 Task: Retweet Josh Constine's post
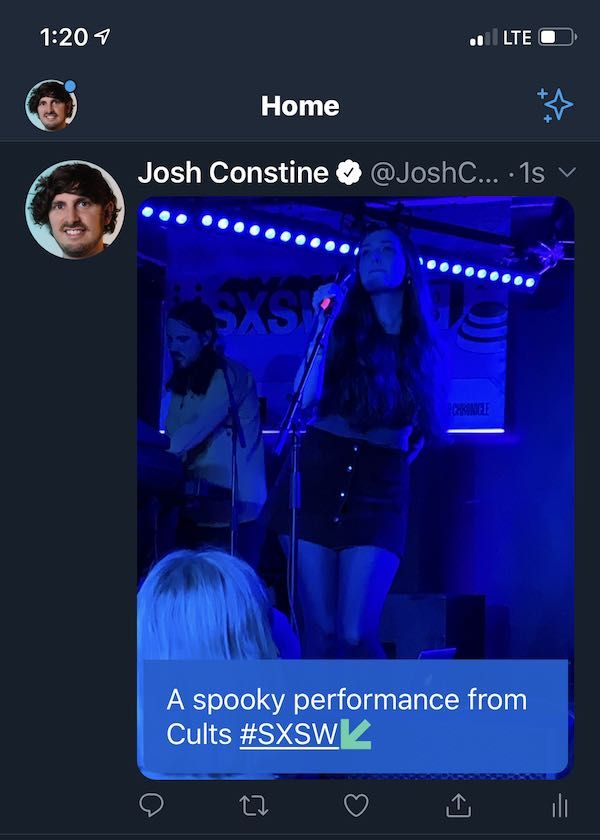(x=253, y=806)
